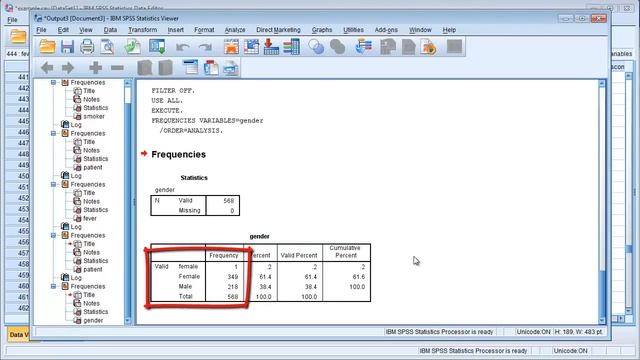Click the Collapse minus icon in outline toolbar

pyautogui.click(x=118, y=68)
